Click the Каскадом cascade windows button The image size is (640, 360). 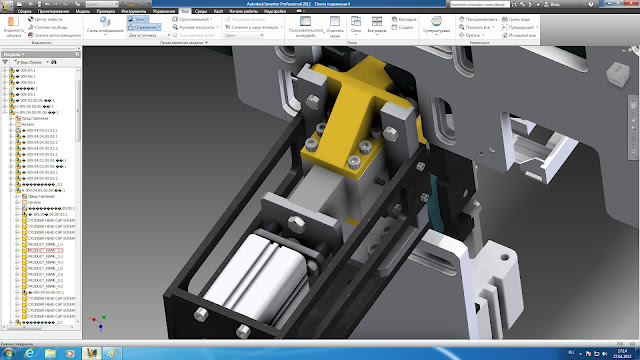point(404,19)
